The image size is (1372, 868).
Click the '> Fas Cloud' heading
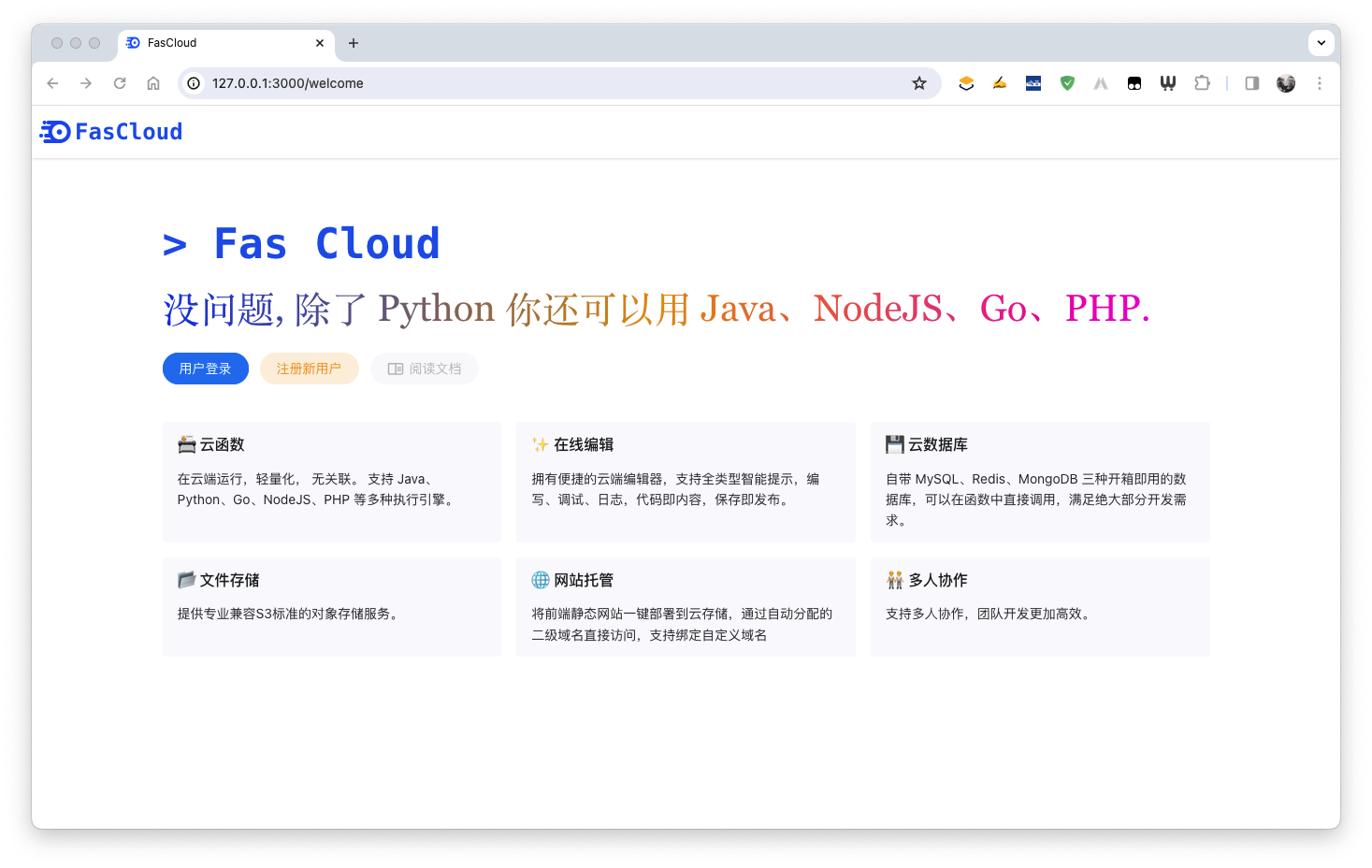pos(301,244)
